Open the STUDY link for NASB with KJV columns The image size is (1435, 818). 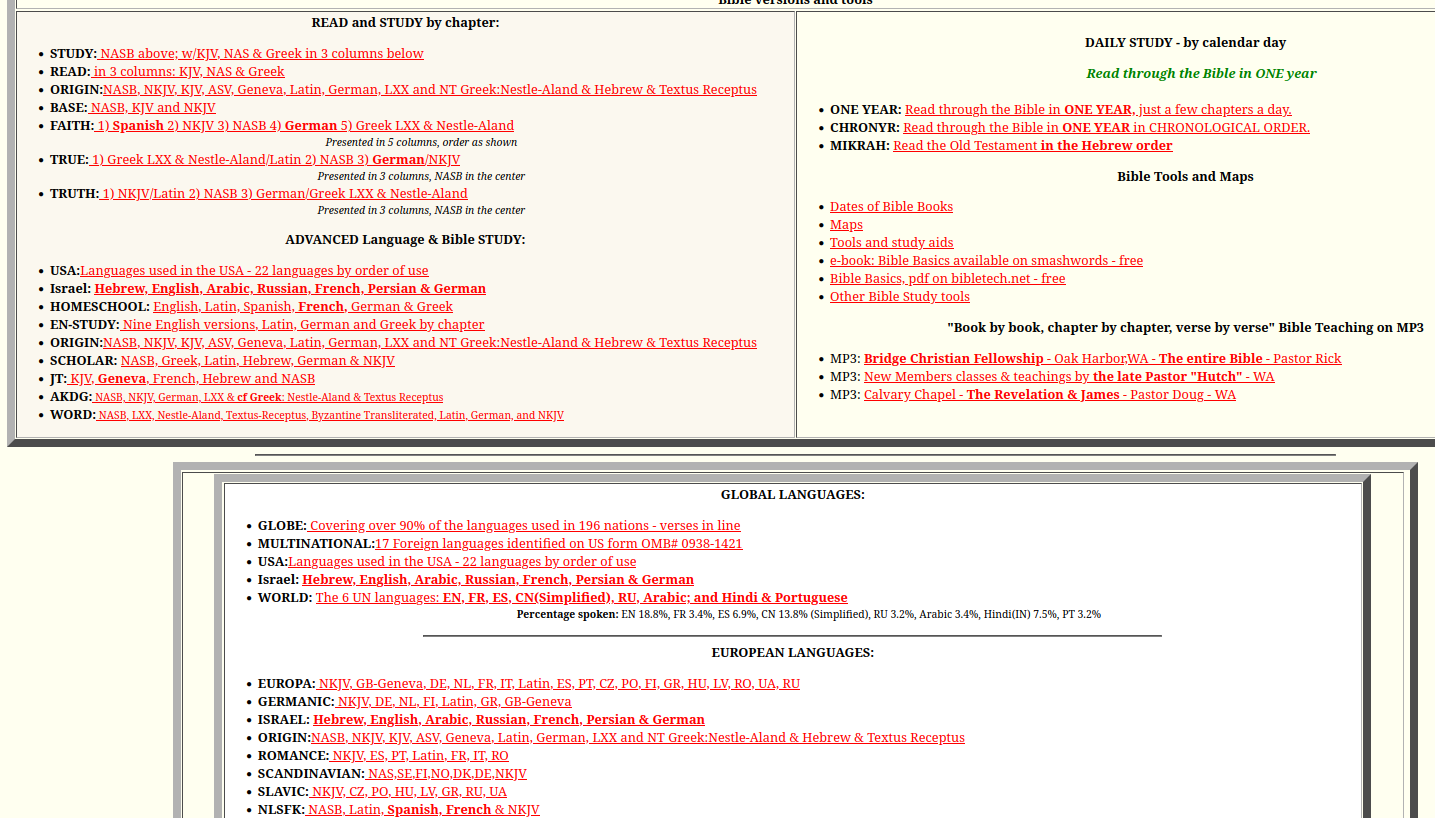coord(261,54)
